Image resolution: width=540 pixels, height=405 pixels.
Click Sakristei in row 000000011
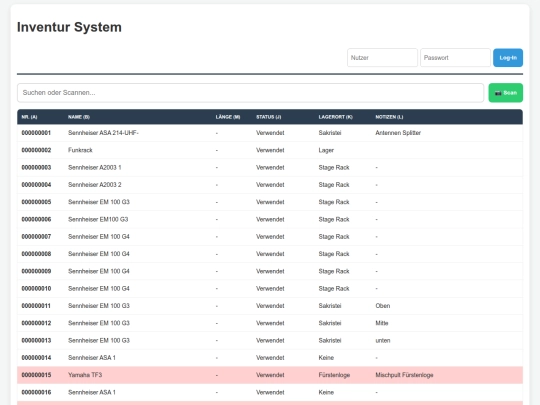coord(330,306)
